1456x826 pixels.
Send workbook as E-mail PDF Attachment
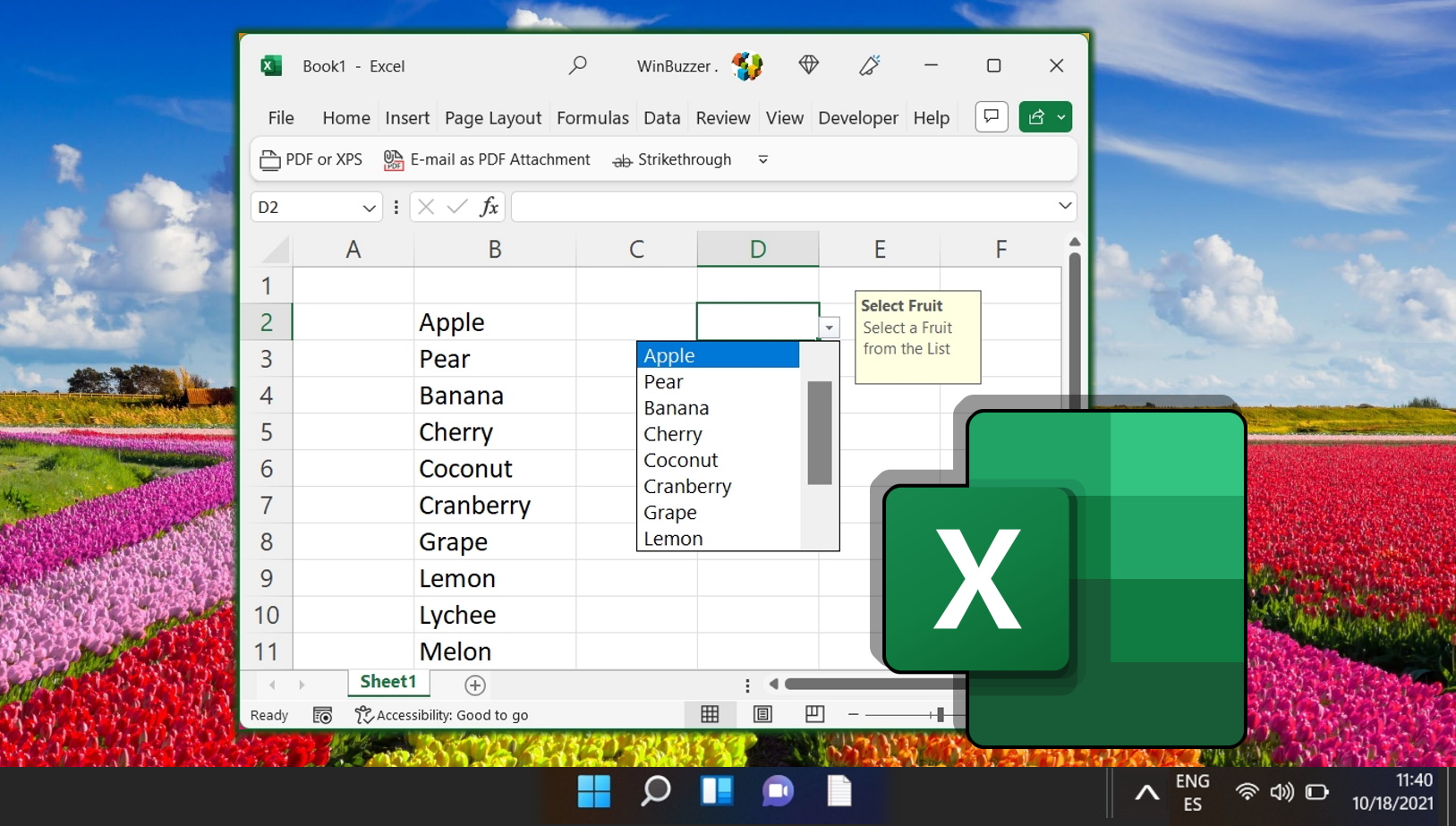[x=488, y=159]
